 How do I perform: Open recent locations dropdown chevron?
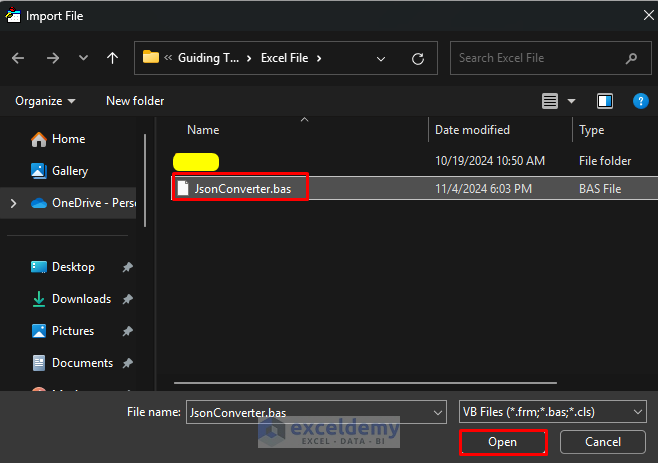[x=84, y=58]
